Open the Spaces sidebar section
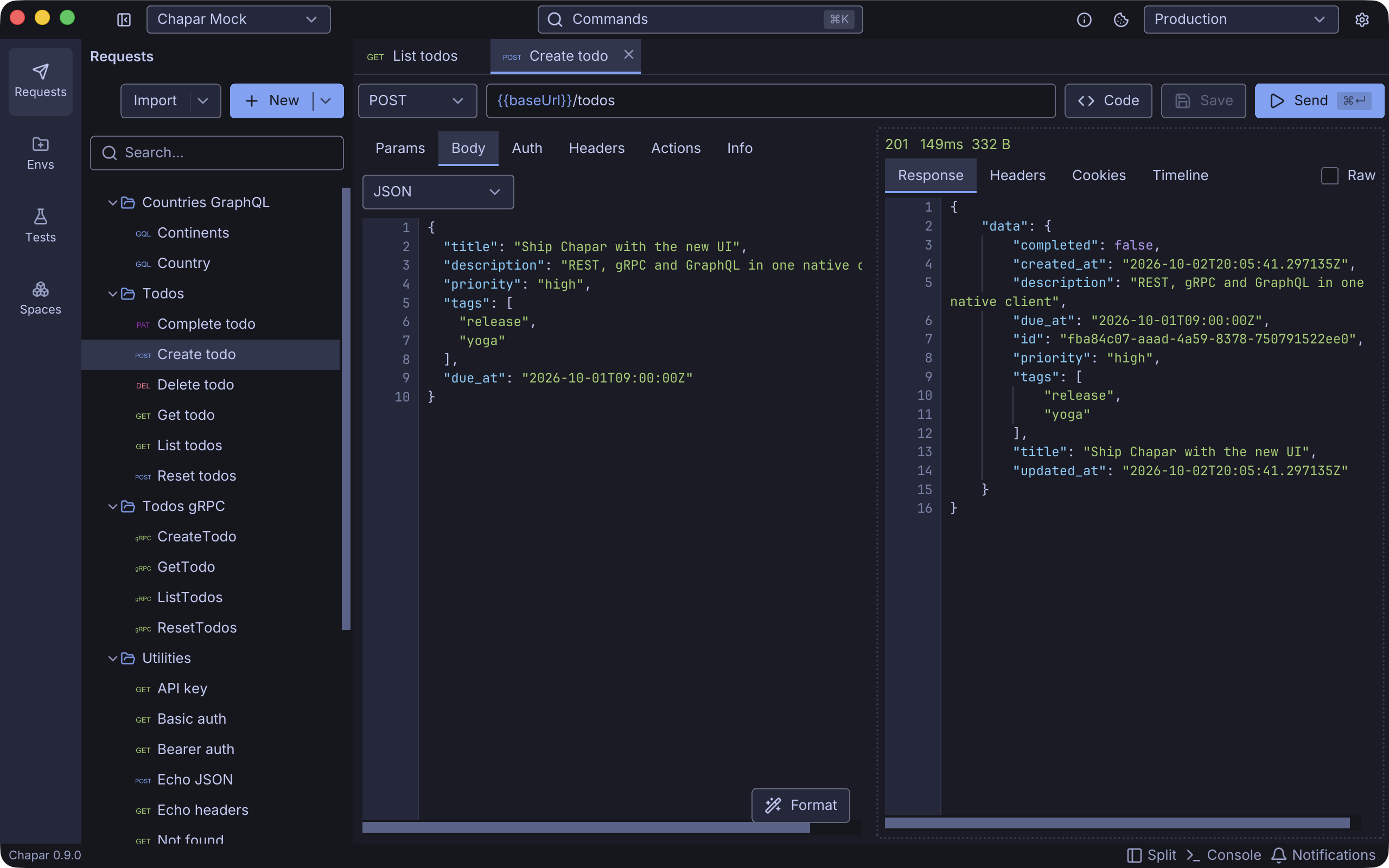The height and width of the screenshot is (868, 1389). tap(40, 298)
